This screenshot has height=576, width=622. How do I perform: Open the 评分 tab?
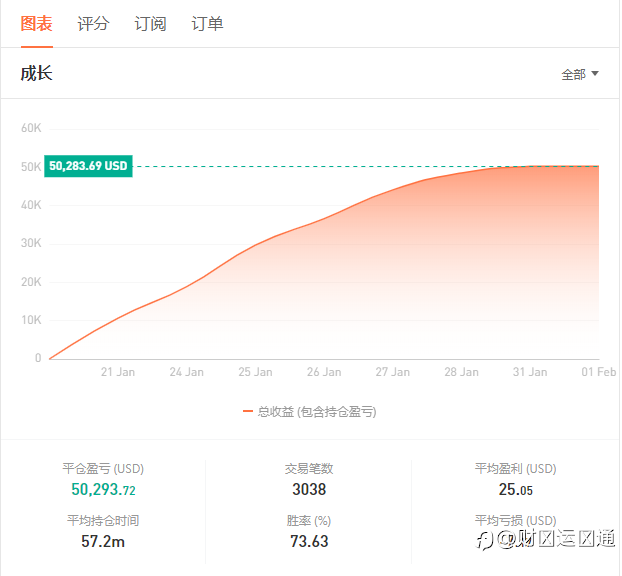click(93, 24)
